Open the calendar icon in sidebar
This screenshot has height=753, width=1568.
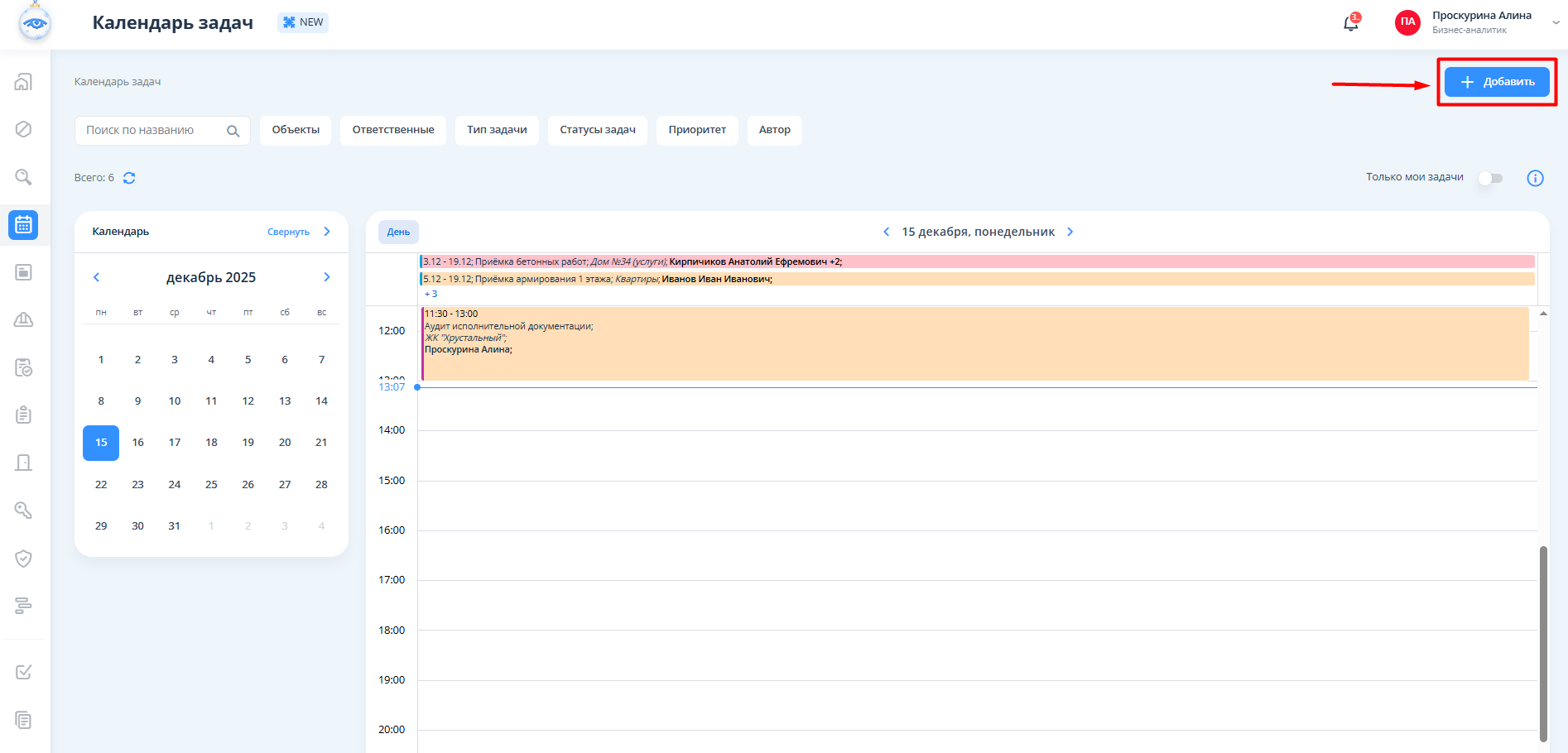coord(23,225)
